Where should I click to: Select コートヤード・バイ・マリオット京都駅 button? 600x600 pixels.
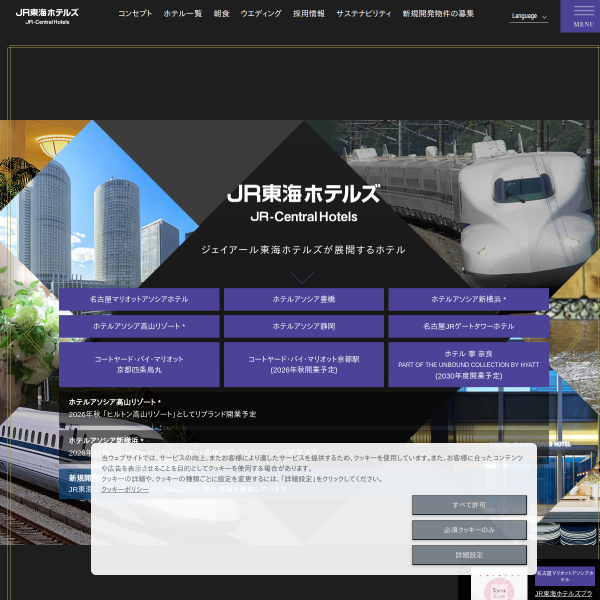click(x=304, y=364)
